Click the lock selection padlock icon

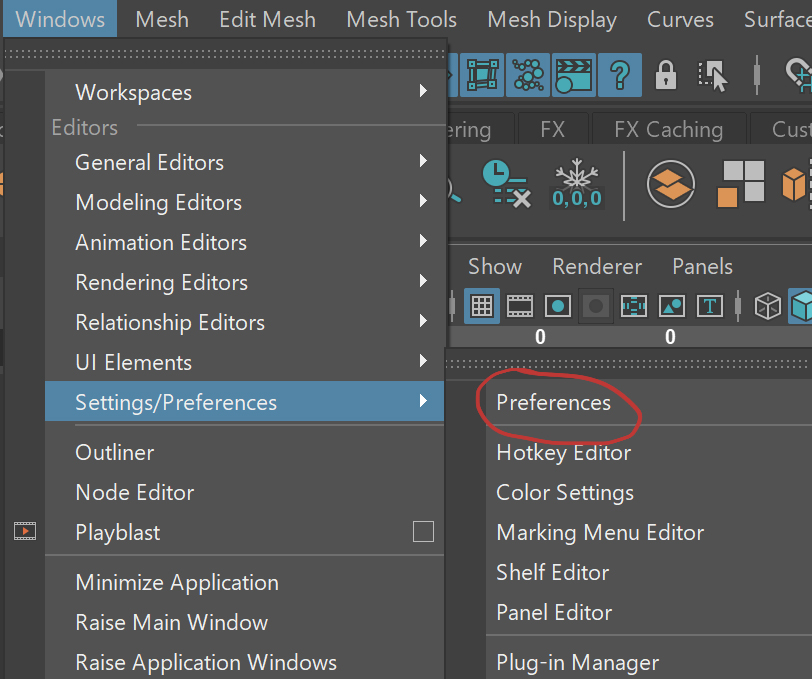pos(665,75)
